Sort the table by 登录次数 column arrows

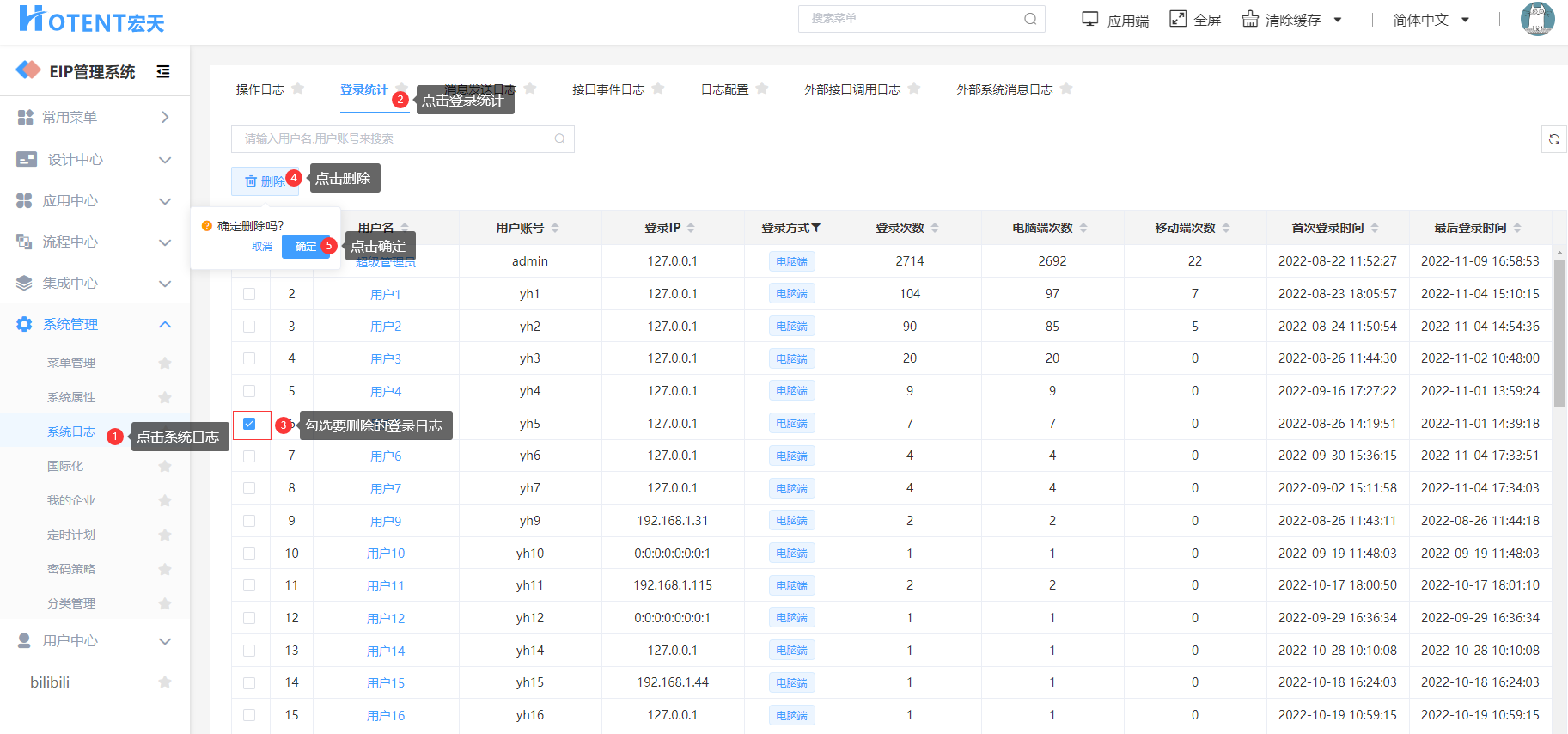coord(935,228)
